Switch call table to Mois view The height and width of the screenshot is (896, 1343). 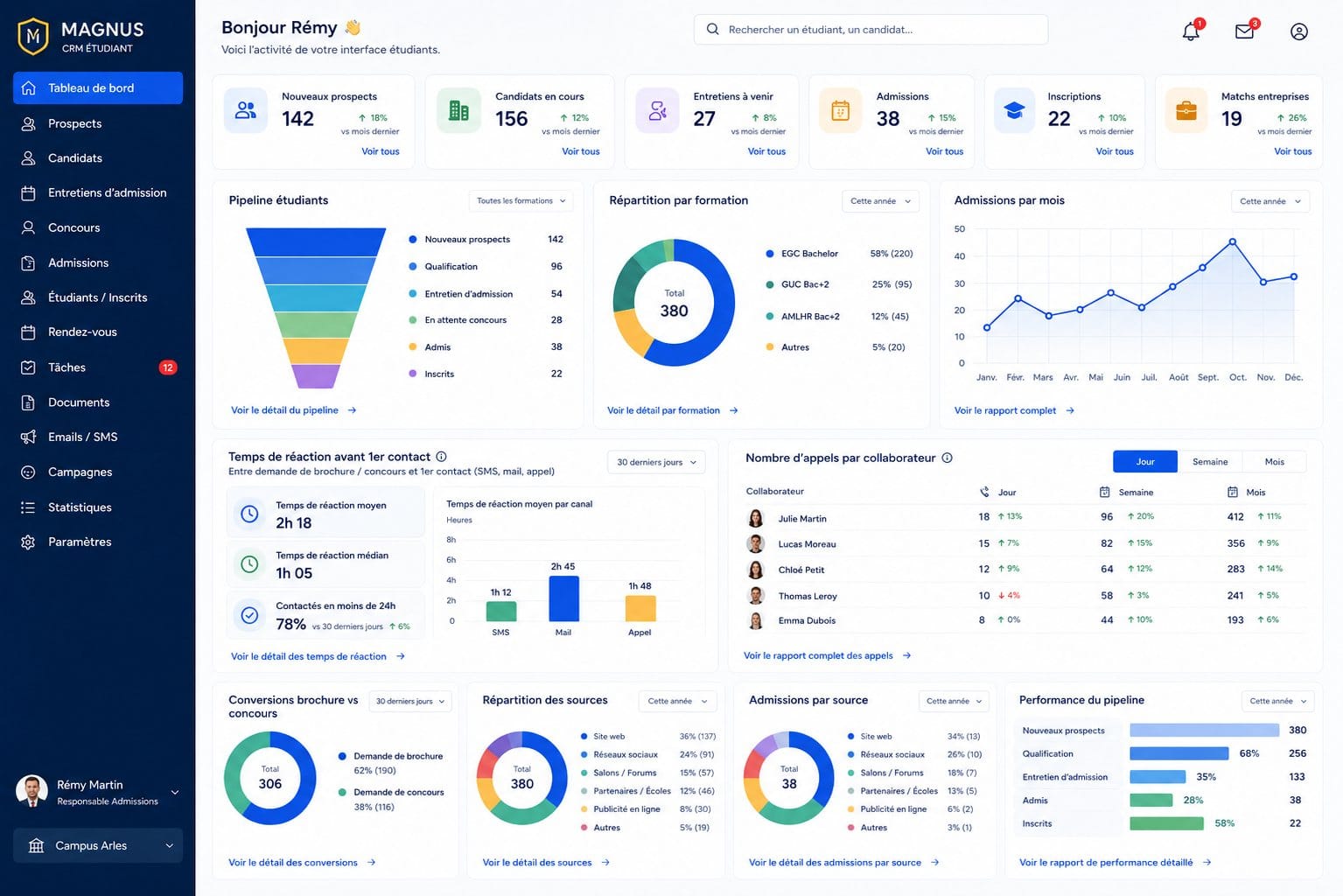tap(1275, 462)
